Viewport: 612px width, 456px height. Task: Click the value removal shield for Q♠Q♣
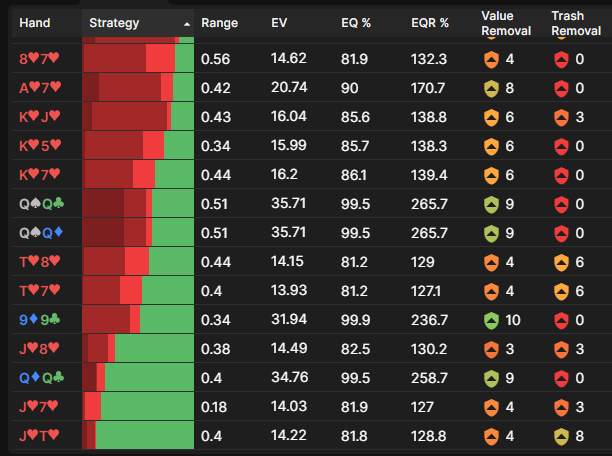(x=490, y=204)
